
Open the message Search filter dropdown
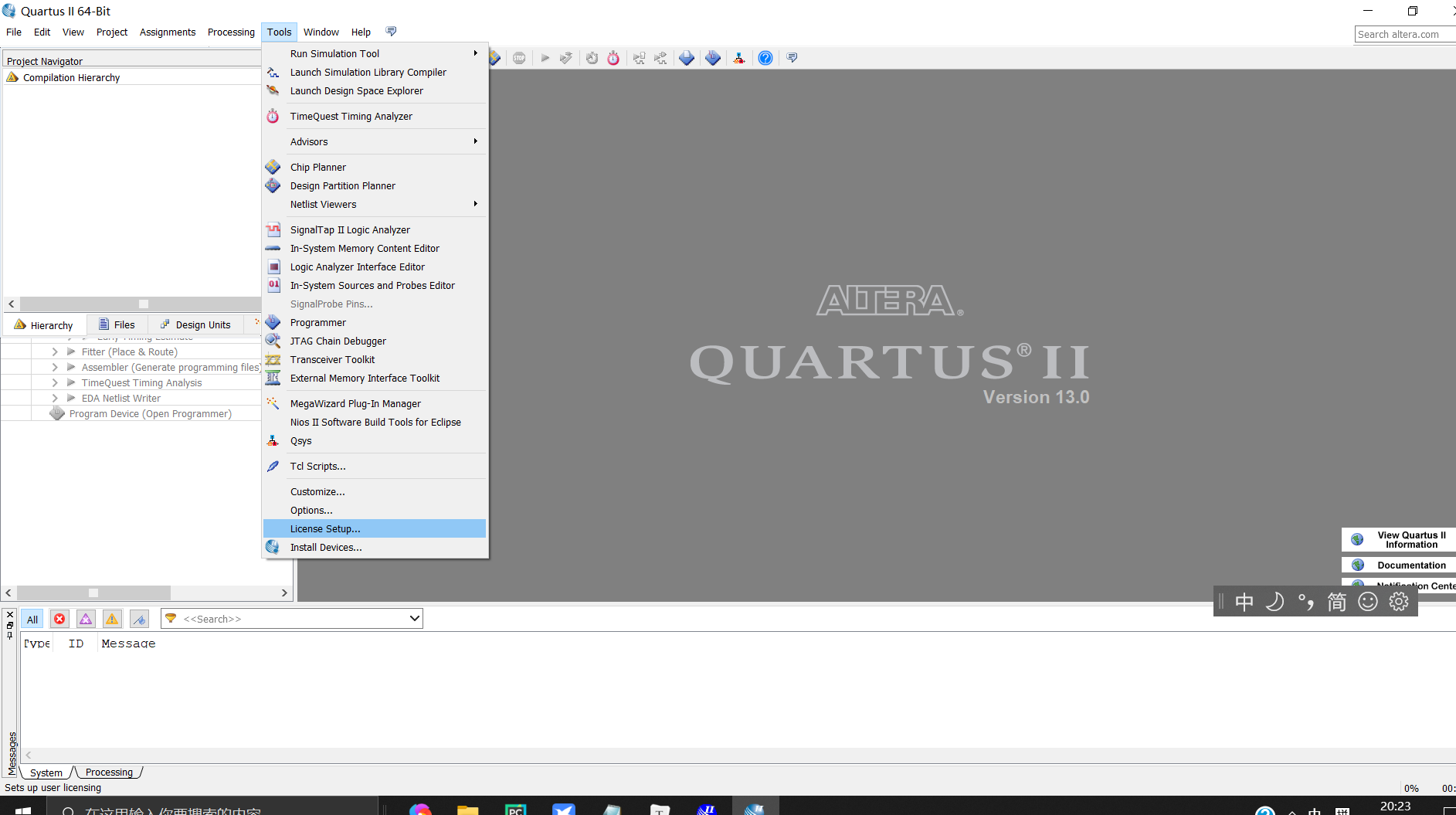click(x=414, y=619)
